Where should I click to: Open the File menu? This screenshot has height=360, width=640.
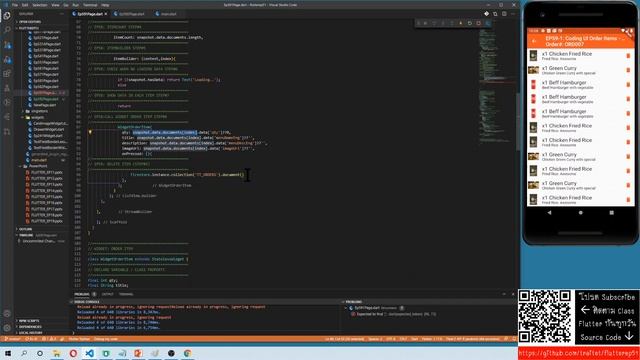tap(15, 5)
